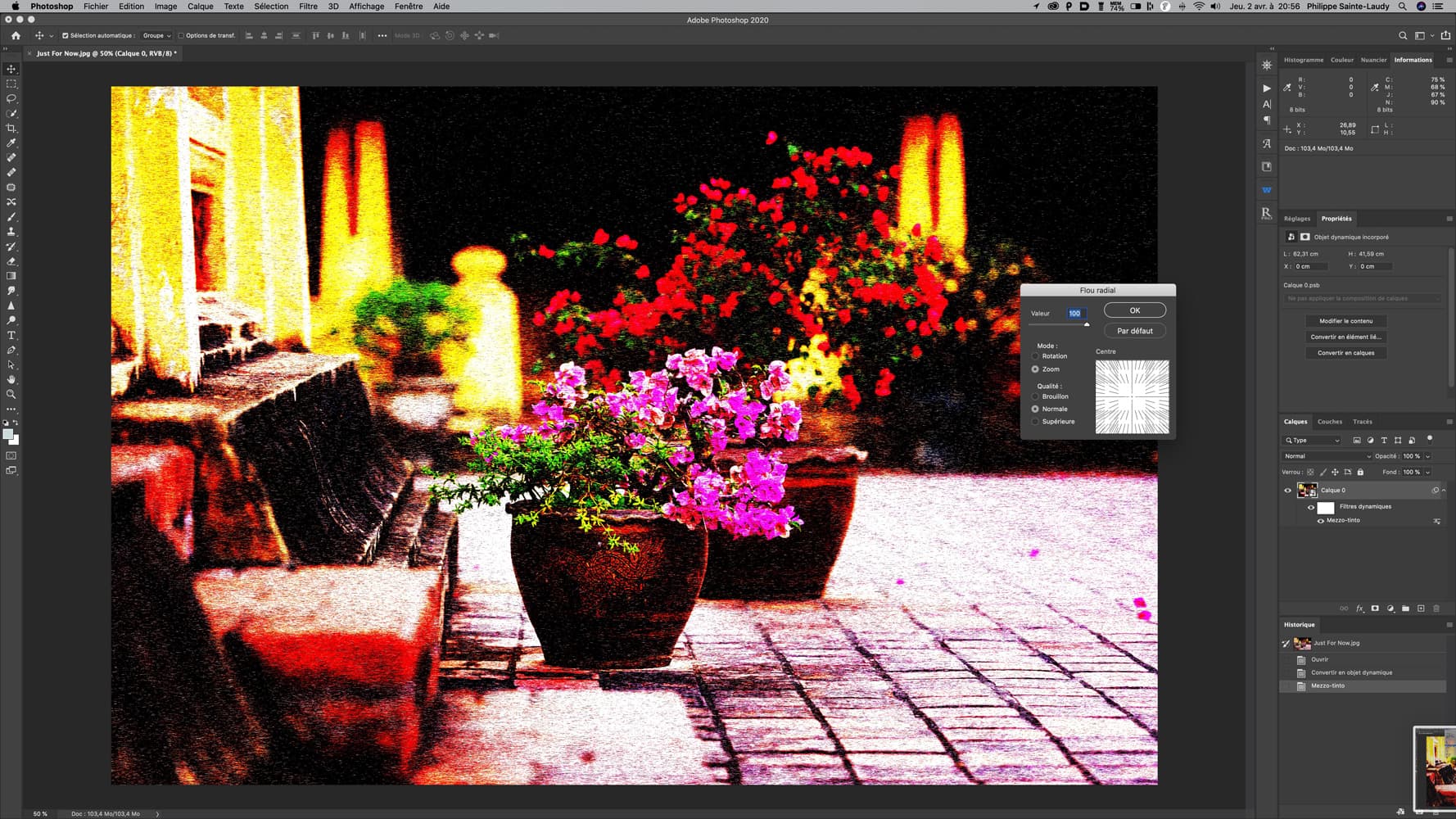Viewport: 1456px width, 819px height.
Task: Click the Par défaut button
Action: pos(1134,331)
